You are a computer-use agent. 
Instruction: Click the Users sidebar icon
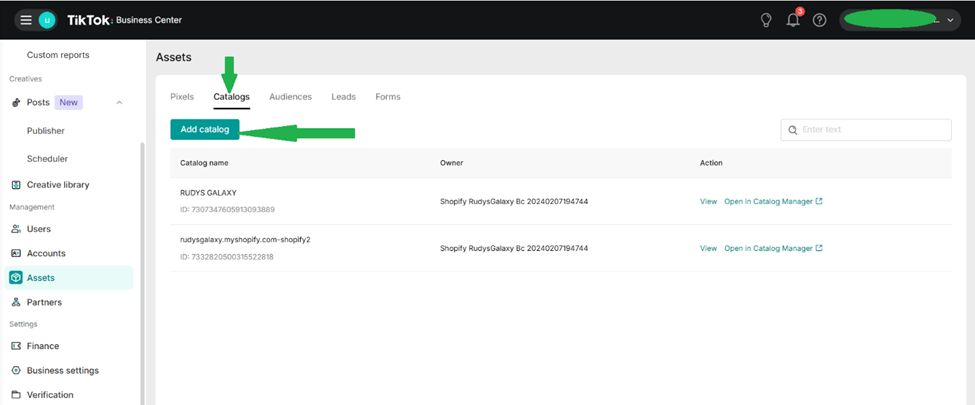[16, 229]
